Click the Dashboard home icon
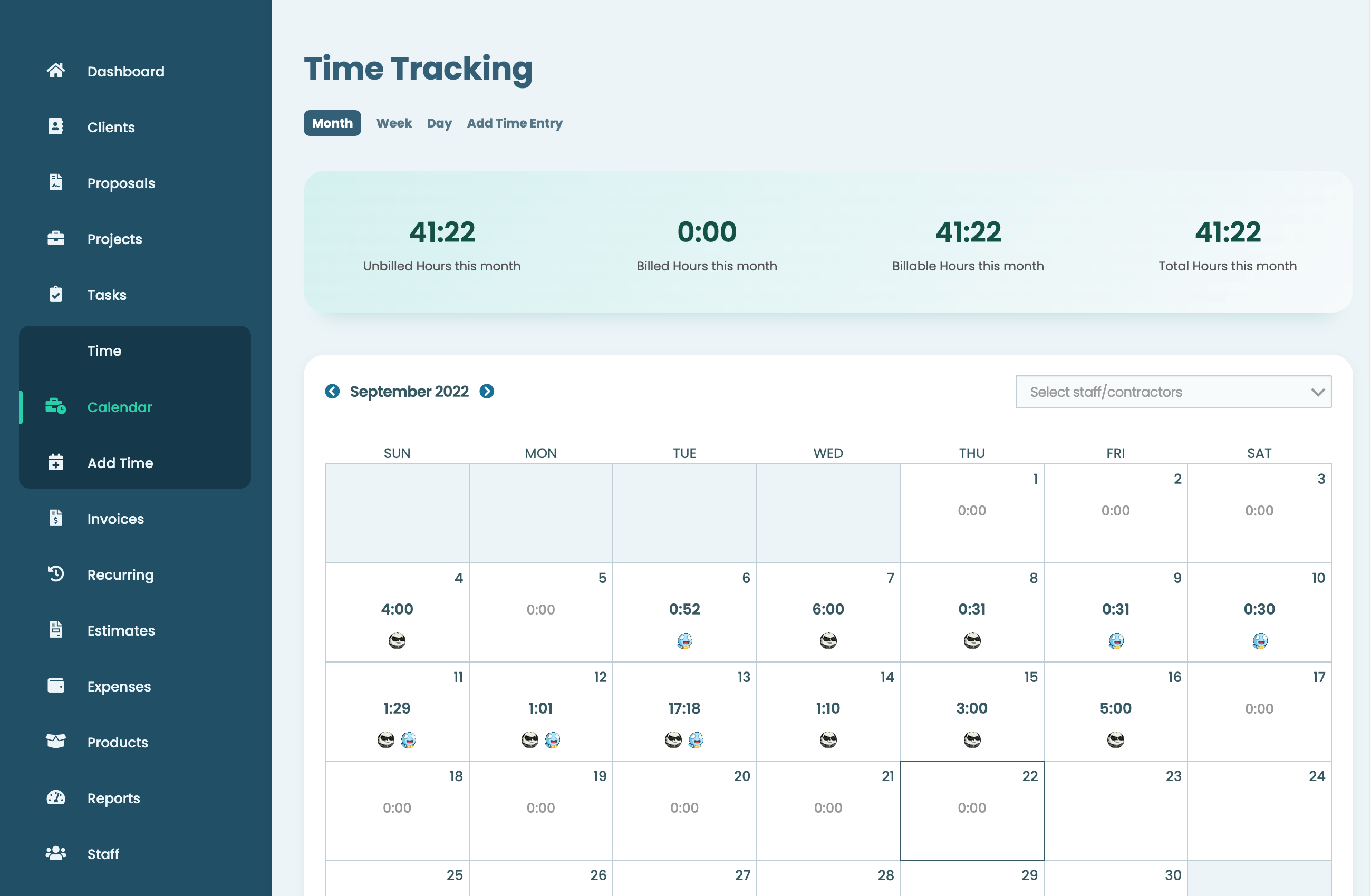The width and height of the screenshot is (1371, 896). pos(56,71)
